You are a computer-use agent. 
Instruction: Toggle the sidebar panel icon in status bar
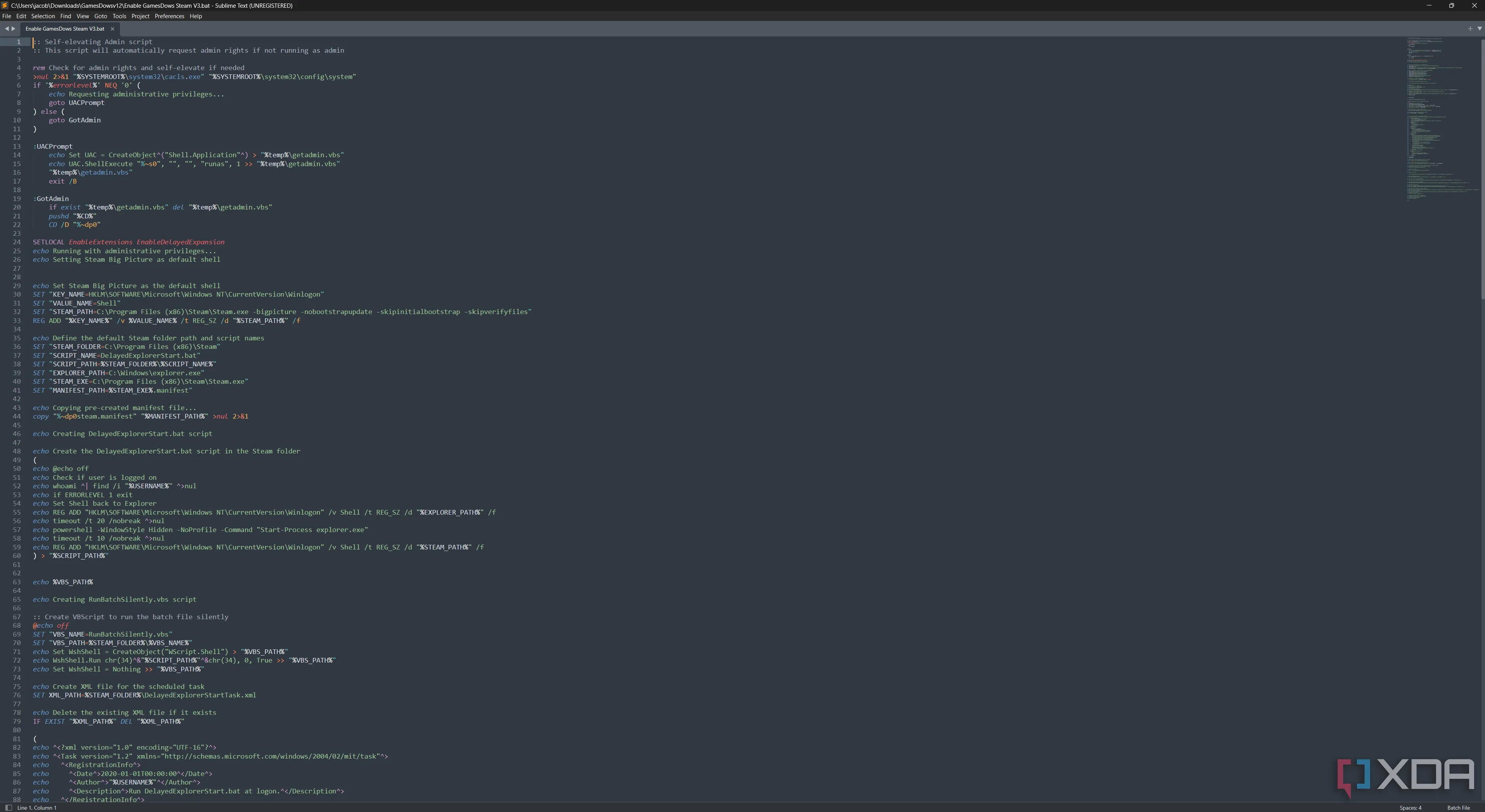(x=8, y=807)
